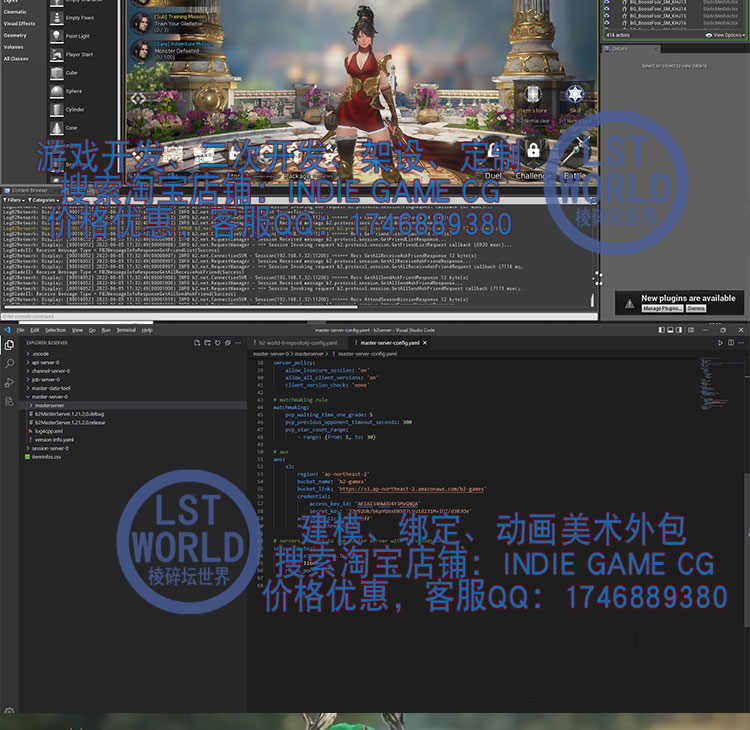Open the Geometry category
Image resolution: width=750 pixels, height=730 pixels.
pyautogui.click(x=15, y=35)
